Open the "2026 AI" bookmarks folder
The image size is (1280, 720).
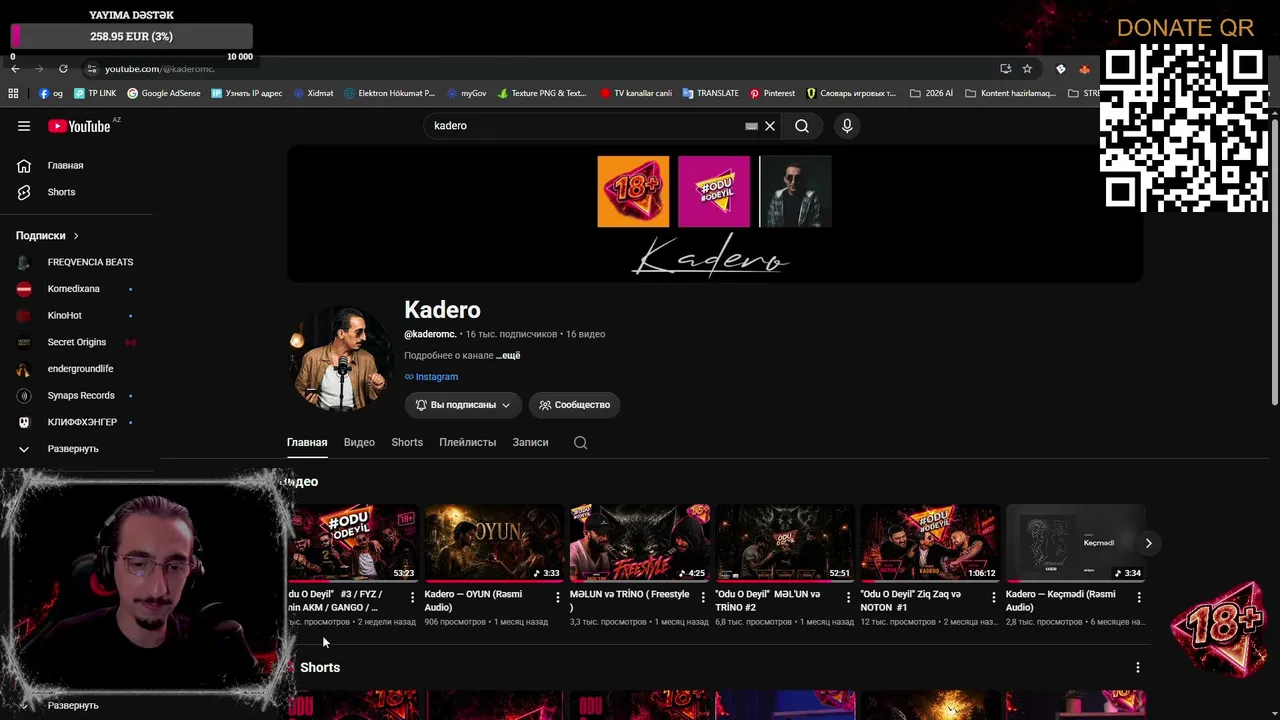click(x=931, y=93)
